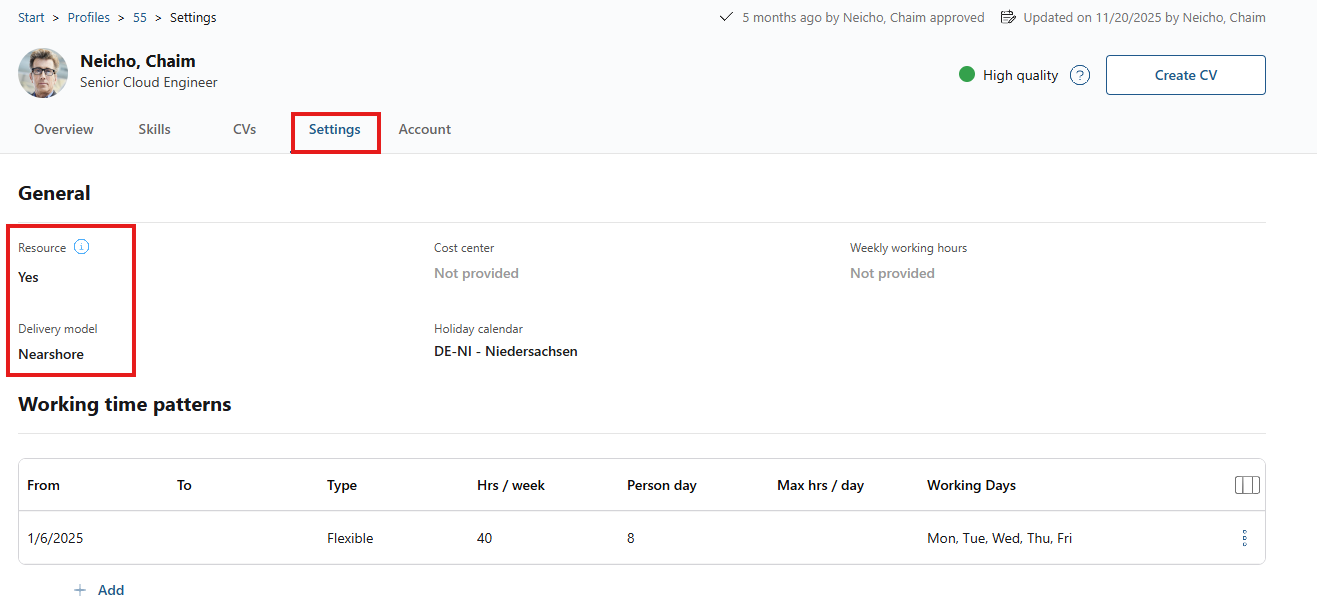Click the From column header
The height and width of the screenshot is (612, 1317).
(44, 485)
